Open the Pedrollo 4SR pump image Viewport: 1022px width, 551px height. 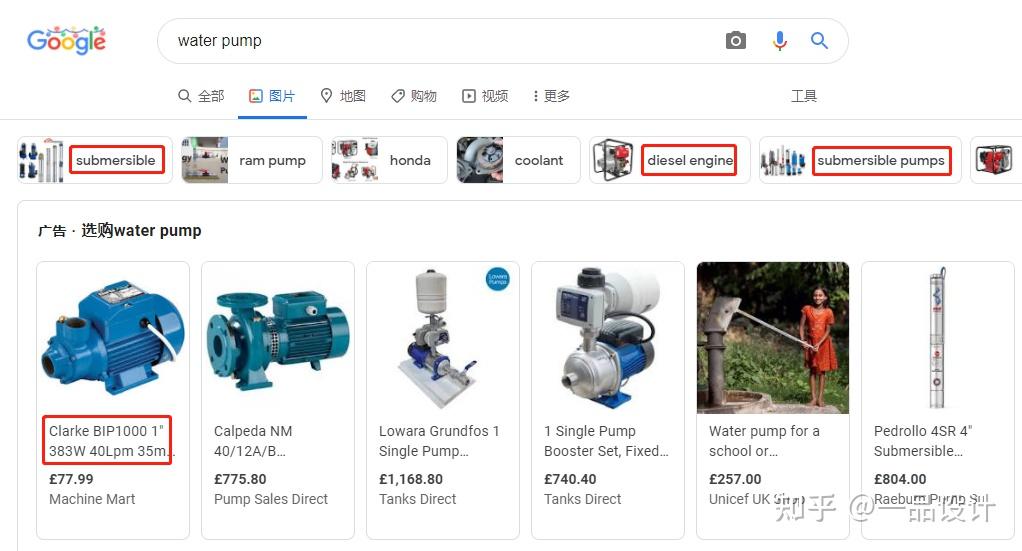pyautogui.click(x=937, y=338)
